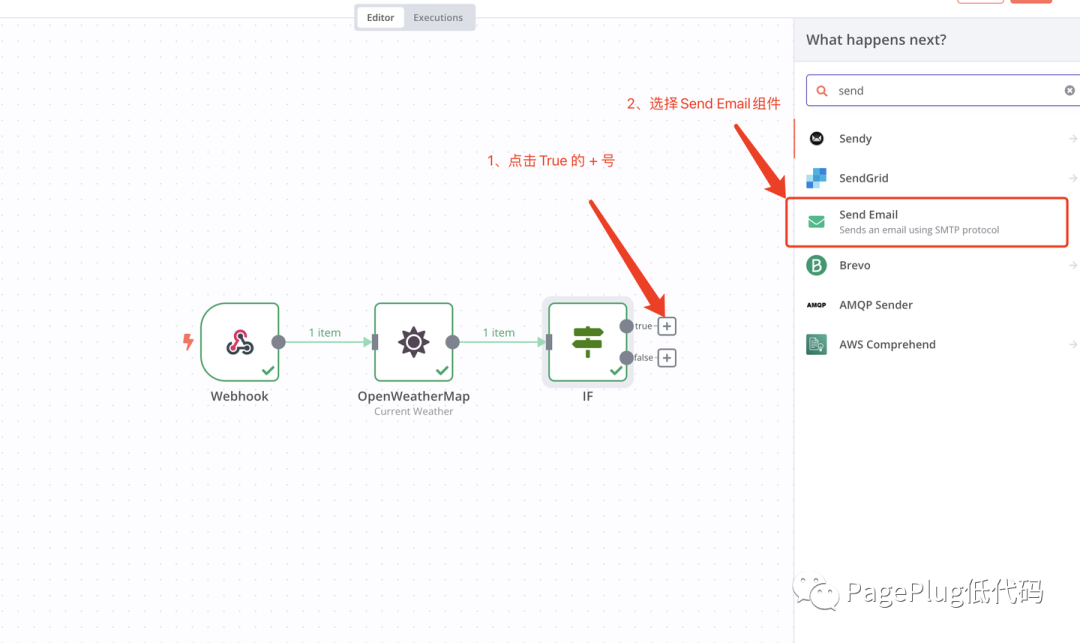Expand the Brevo entry arrow

click(x=1072, y=265)
